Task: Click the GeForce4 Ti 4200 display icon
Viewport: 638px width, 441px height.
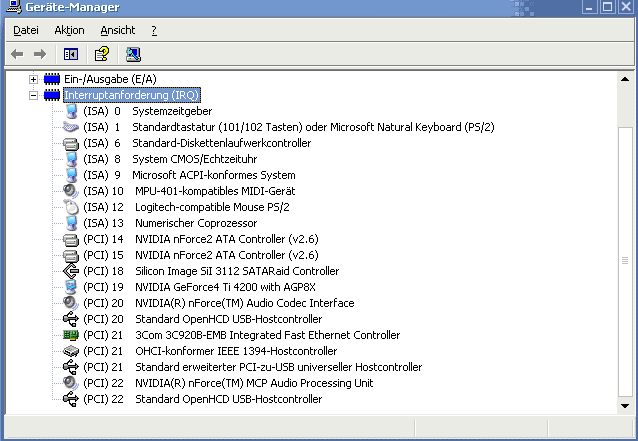Action: click(71, 287)
